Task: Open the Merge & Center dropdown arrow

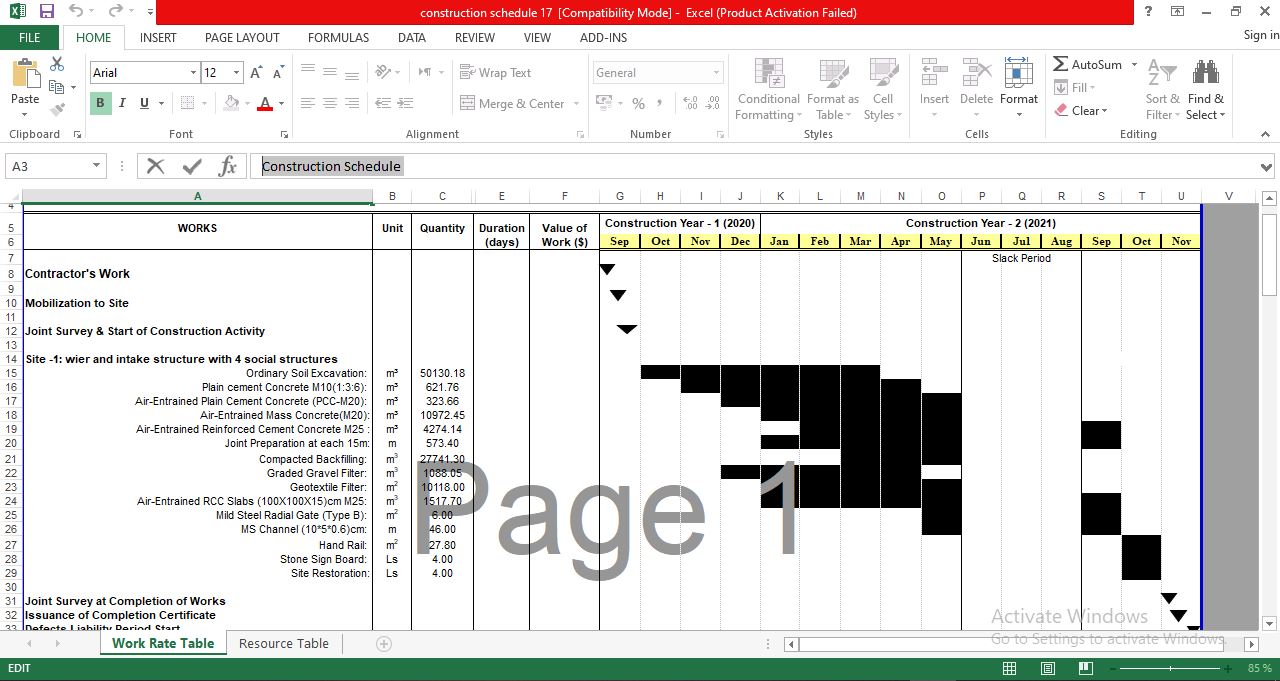Action: tap(578, 103)
